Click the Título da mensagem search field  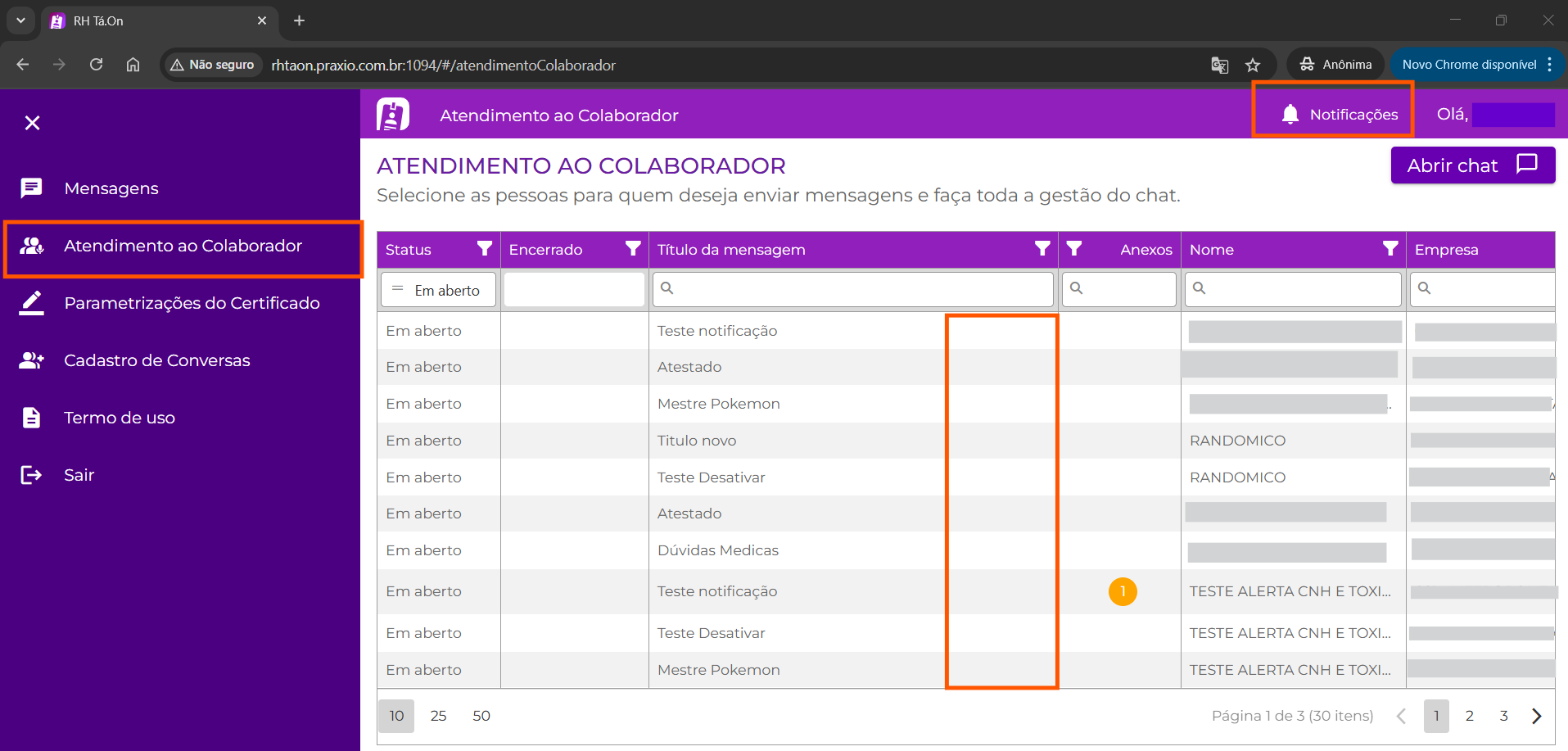[x=853, y=289]
